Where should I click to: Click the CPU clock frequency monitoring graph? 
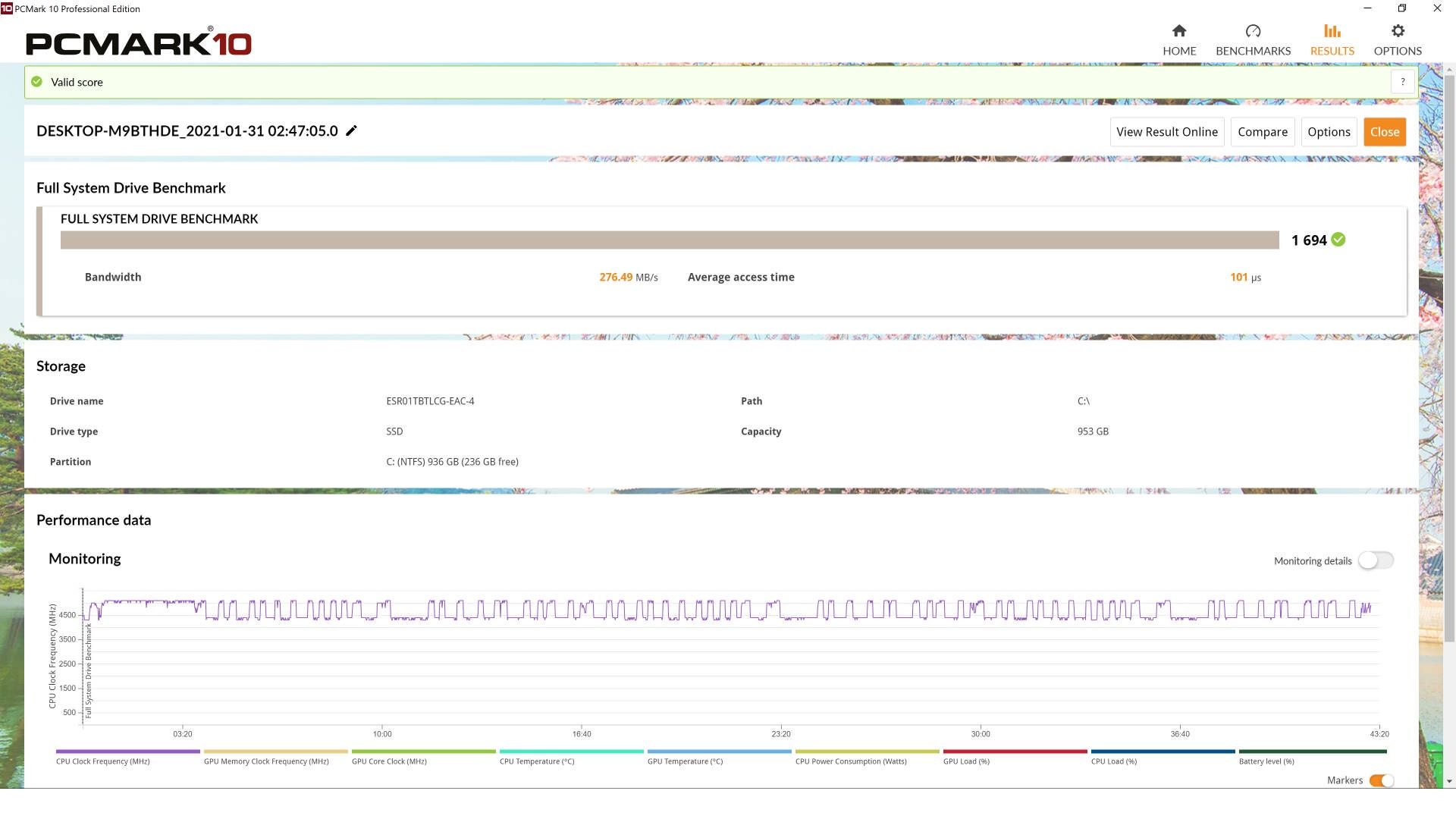[x=730, y=656]
